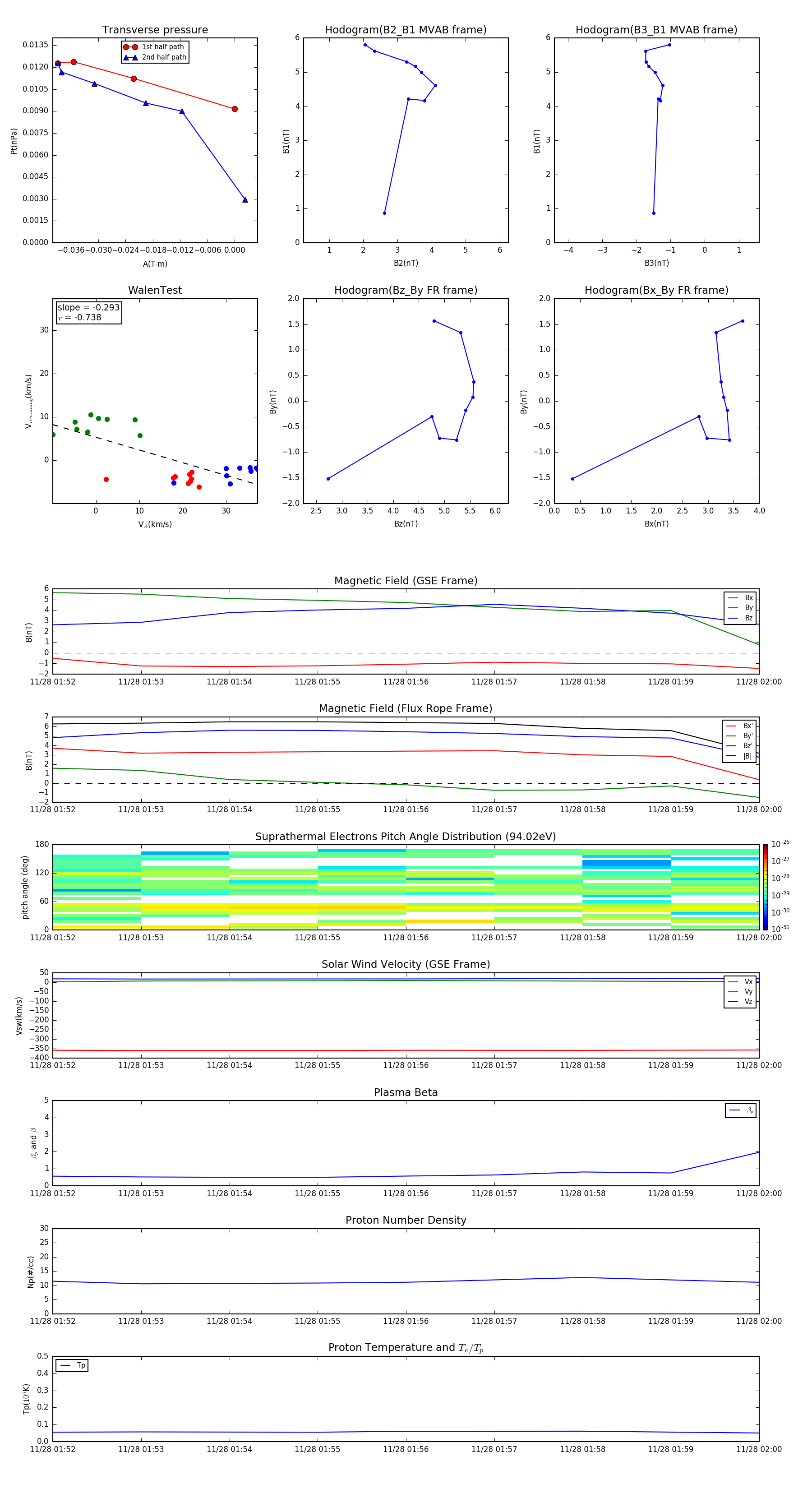Click the "Magnetic Field (GSE Frame)" title
The width and height of the screenshot is (812, 1489).
pyautogui.click(x=406, y=581)
